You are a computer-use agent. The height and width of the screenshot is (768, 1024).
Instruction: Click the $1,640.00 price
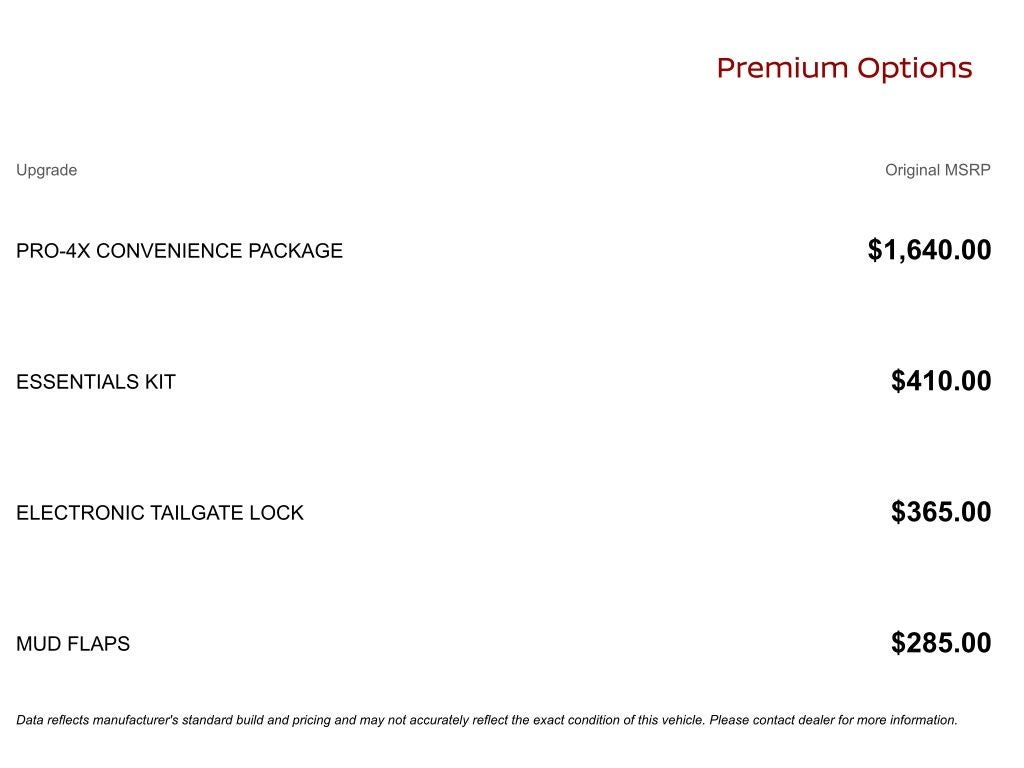click(929, 250)
